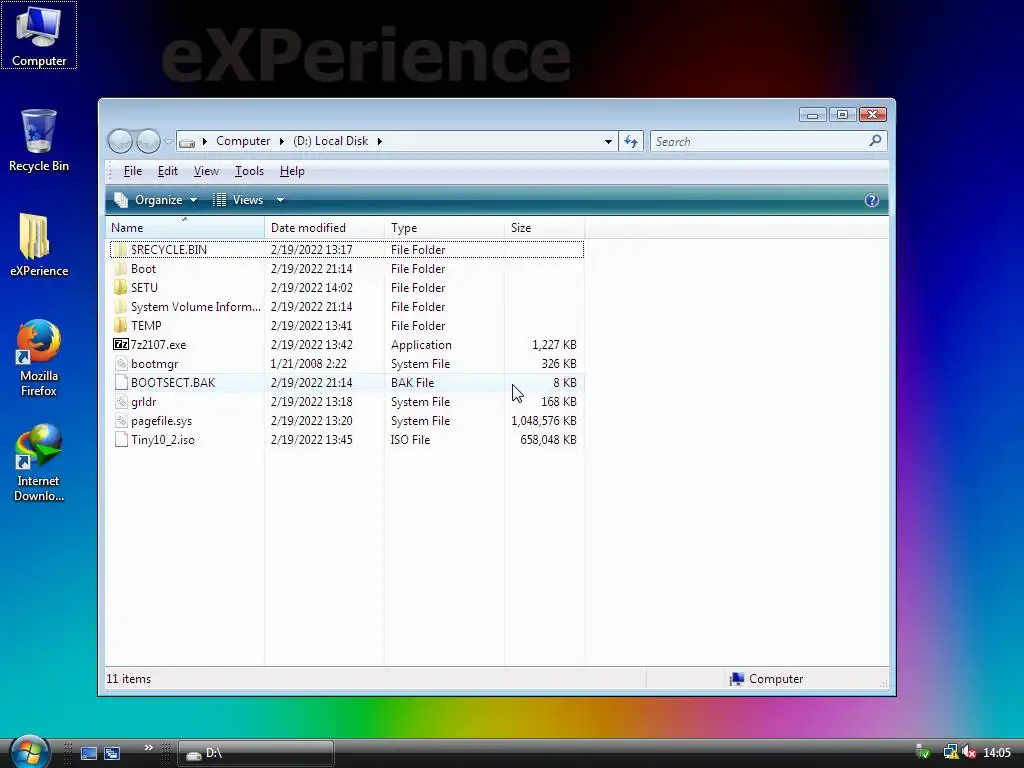This screenshot has height=768, width=1024.
Task: Open the Organize dropdown
Action: pos(156,200)
